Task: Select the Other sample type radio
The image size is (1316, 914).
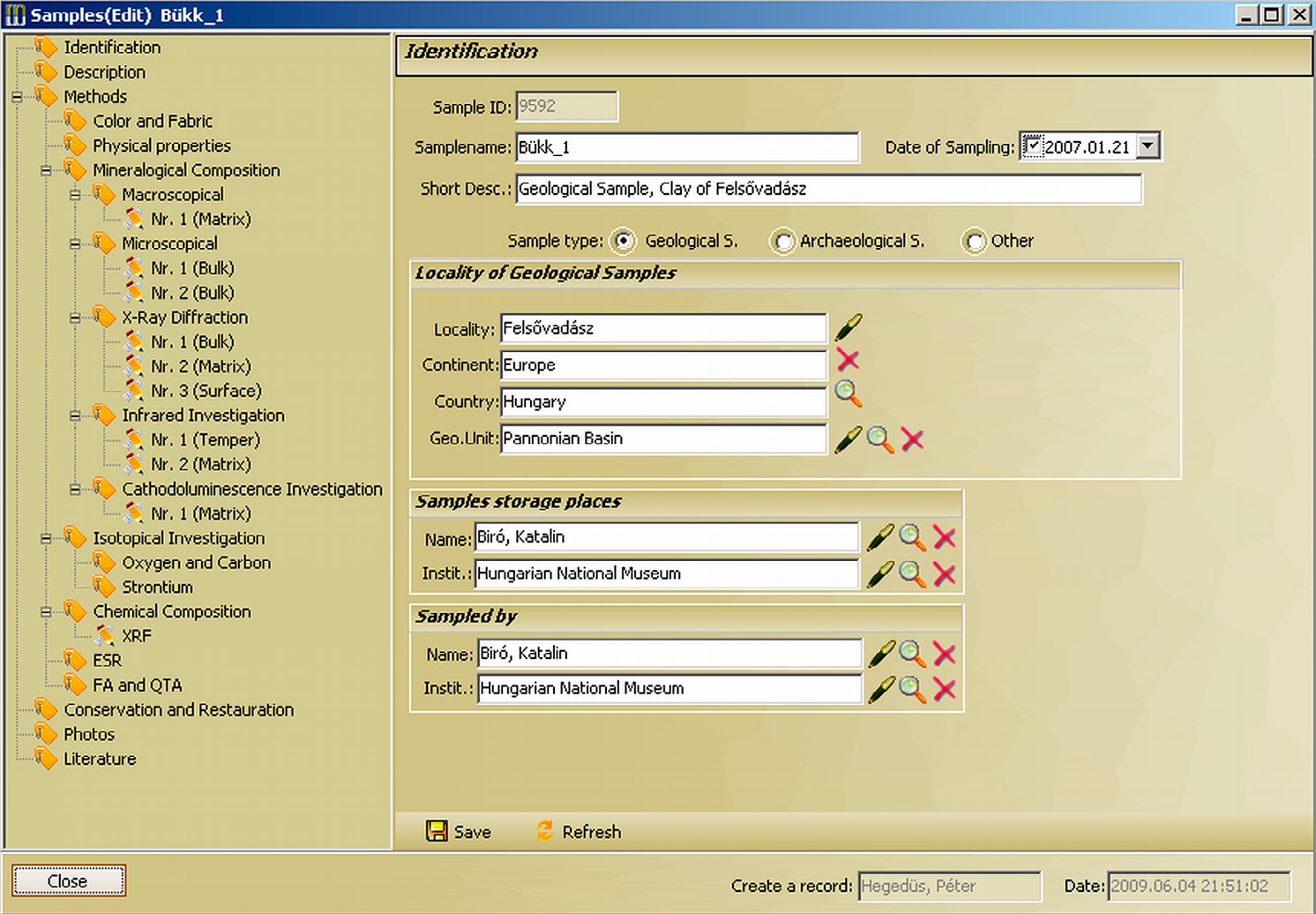Action: 974,241
